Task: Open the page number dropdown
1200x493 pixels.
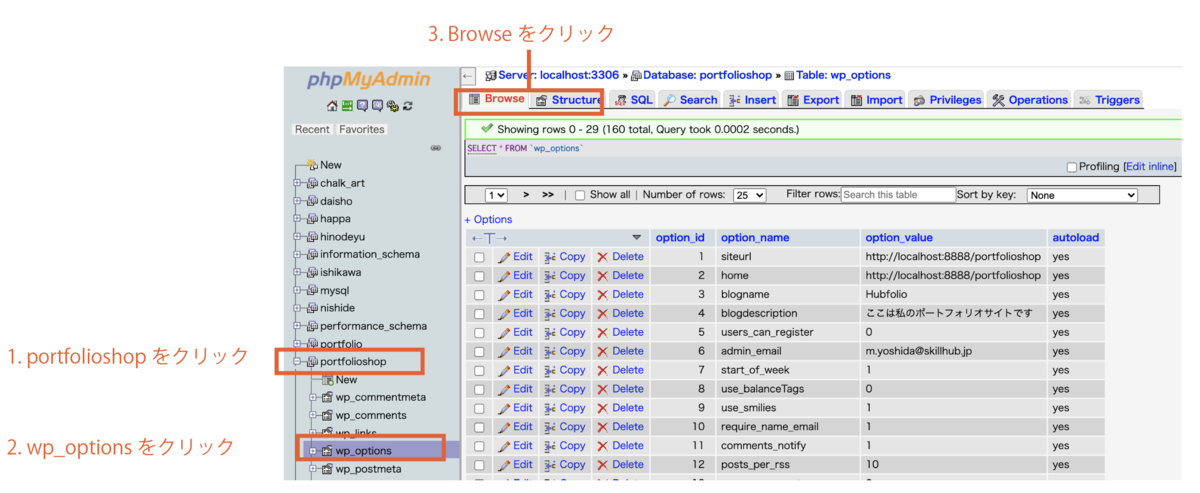Action: [496, 196]
